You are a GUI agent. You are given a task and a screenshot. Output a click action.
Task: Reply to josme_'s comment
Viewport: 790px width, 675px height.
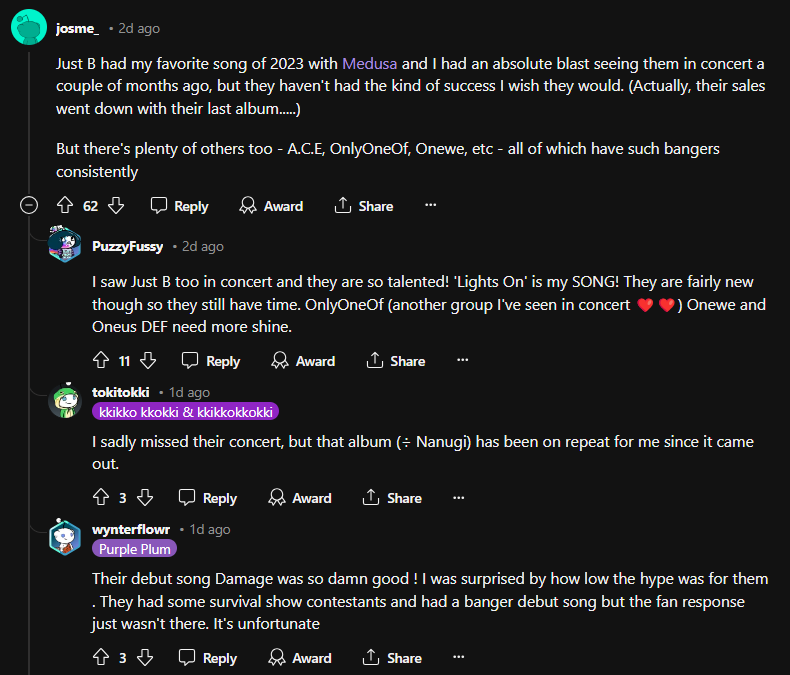pyautogui.click(x=179, y=205)
